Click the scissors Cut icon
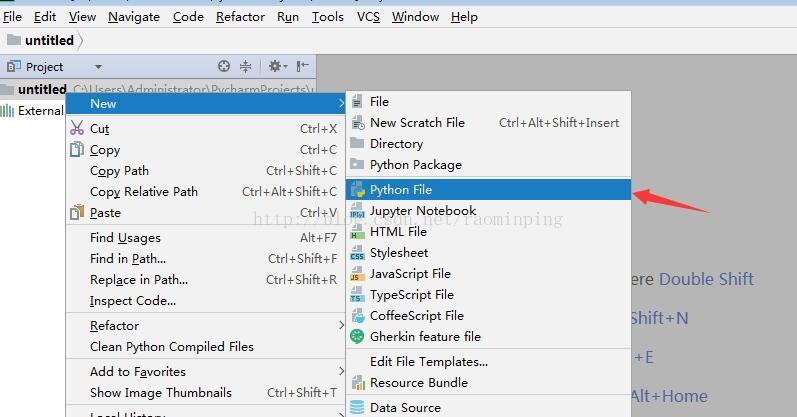Screen dimensions: 797x417 click(x=77, y=129)
